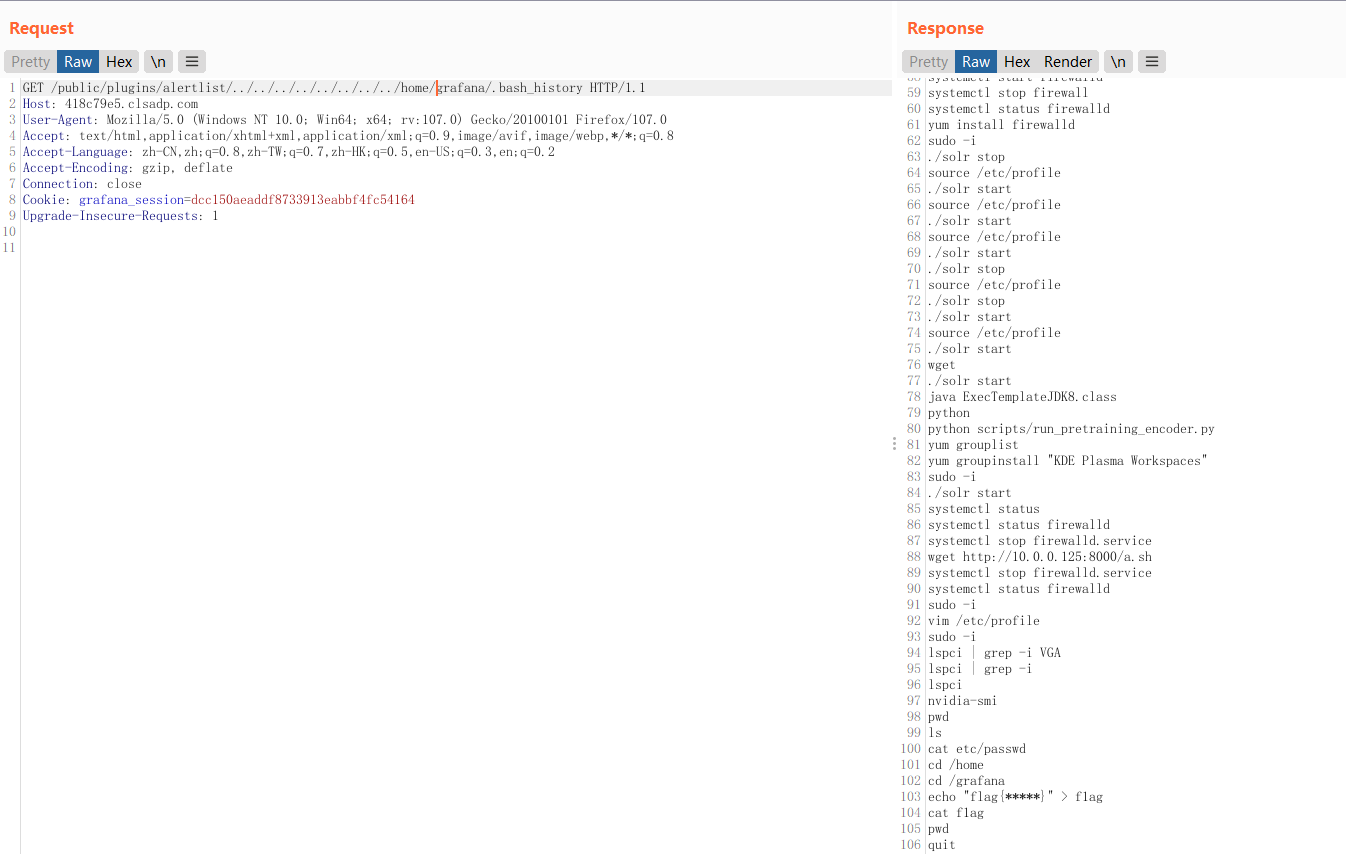Image resolution: width=1346 pixels, height=854 pixels.
Task: Click response line 'yum grouplist'
Action: click(973, 445)
